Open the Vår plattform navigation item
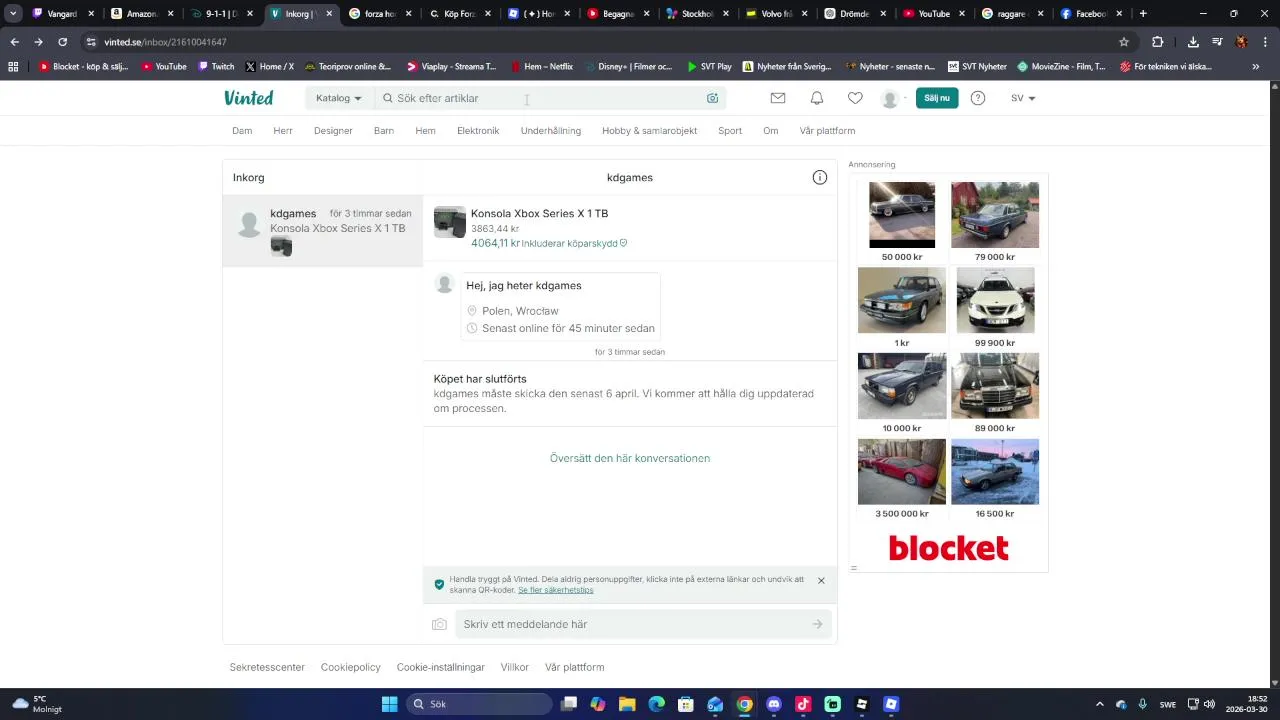This screenshot has height=720, width=1280. coord(827,131)
